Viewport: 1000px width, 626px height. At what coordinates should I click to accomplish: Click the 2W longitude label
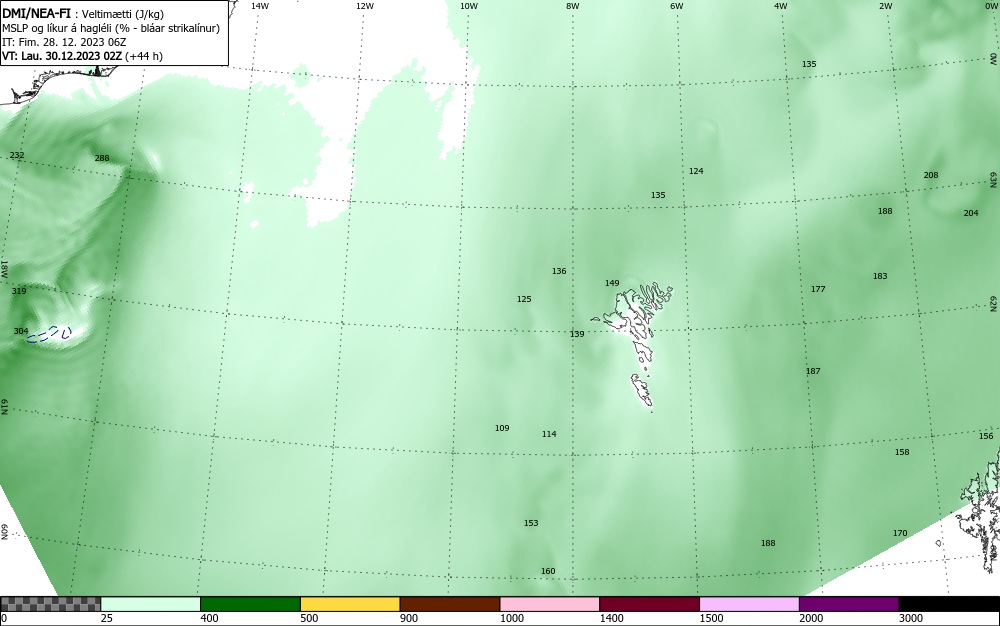pos(886,6)
